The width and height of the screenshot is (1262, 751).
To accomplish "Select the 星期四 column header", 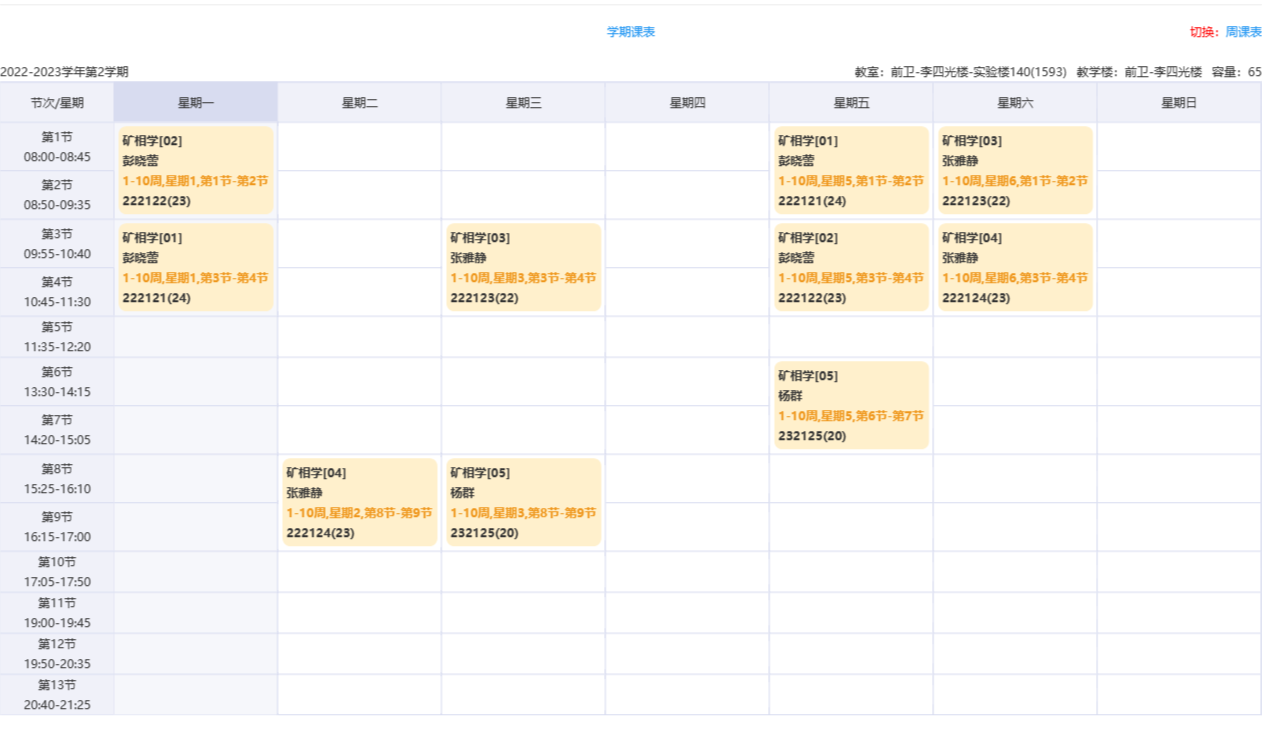I will click(687, 103).
